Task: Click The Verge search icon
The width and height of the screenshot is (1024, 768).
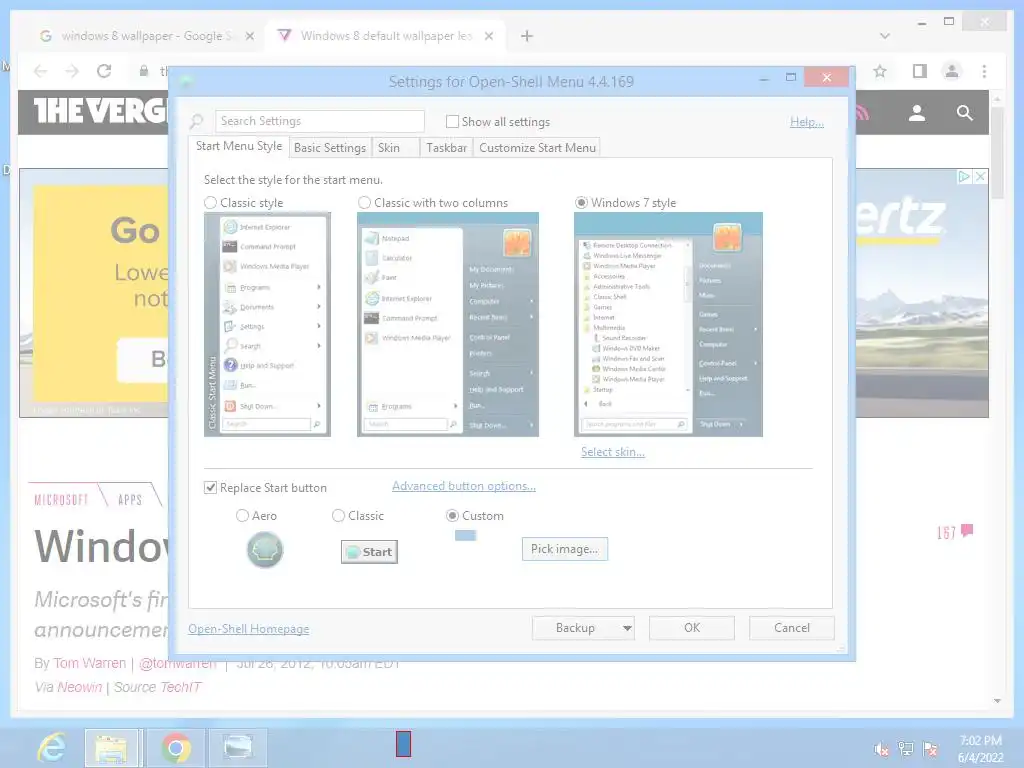Action: [x=965, y=113]
